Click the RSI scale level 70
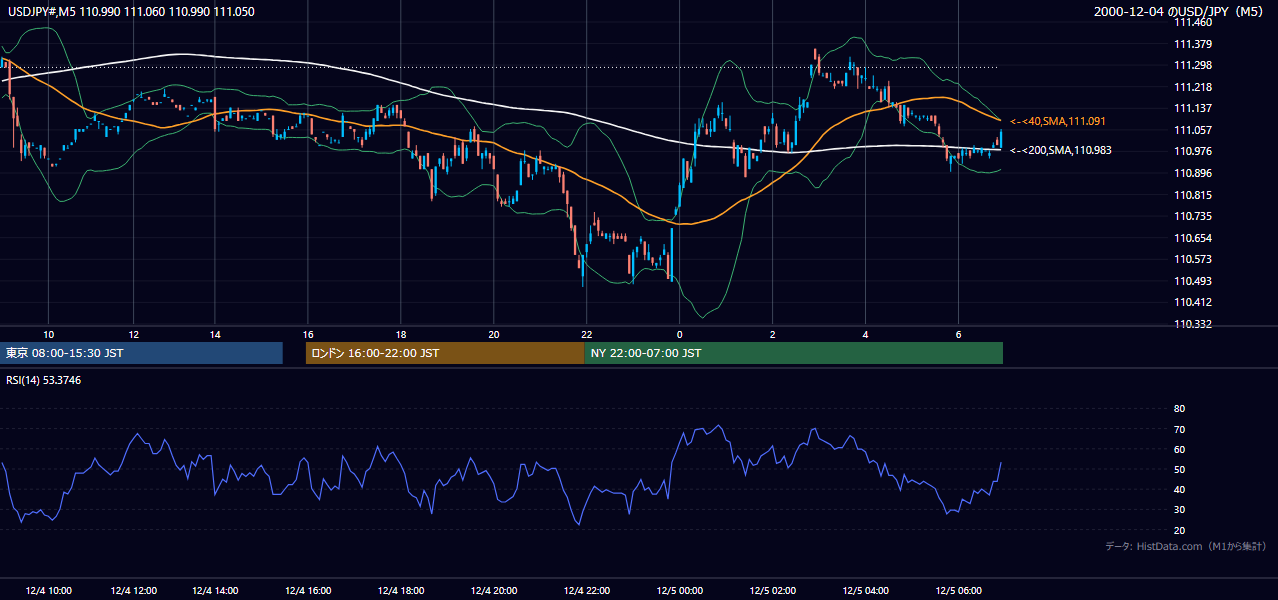This screenshot has width=1278, height=600. [x=1179, y=429]
